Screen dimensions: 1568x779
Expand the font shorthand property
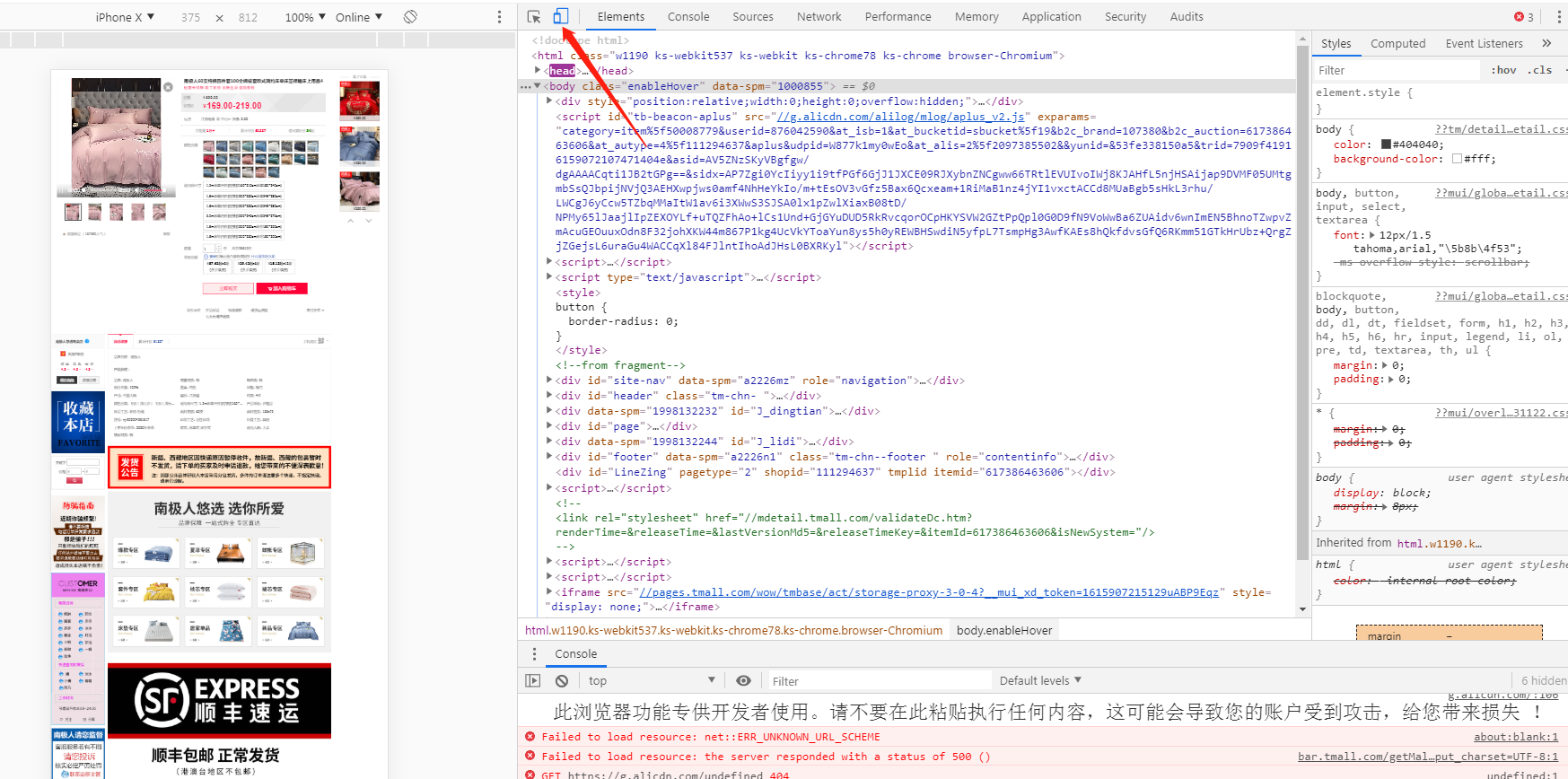[1372, 235]
